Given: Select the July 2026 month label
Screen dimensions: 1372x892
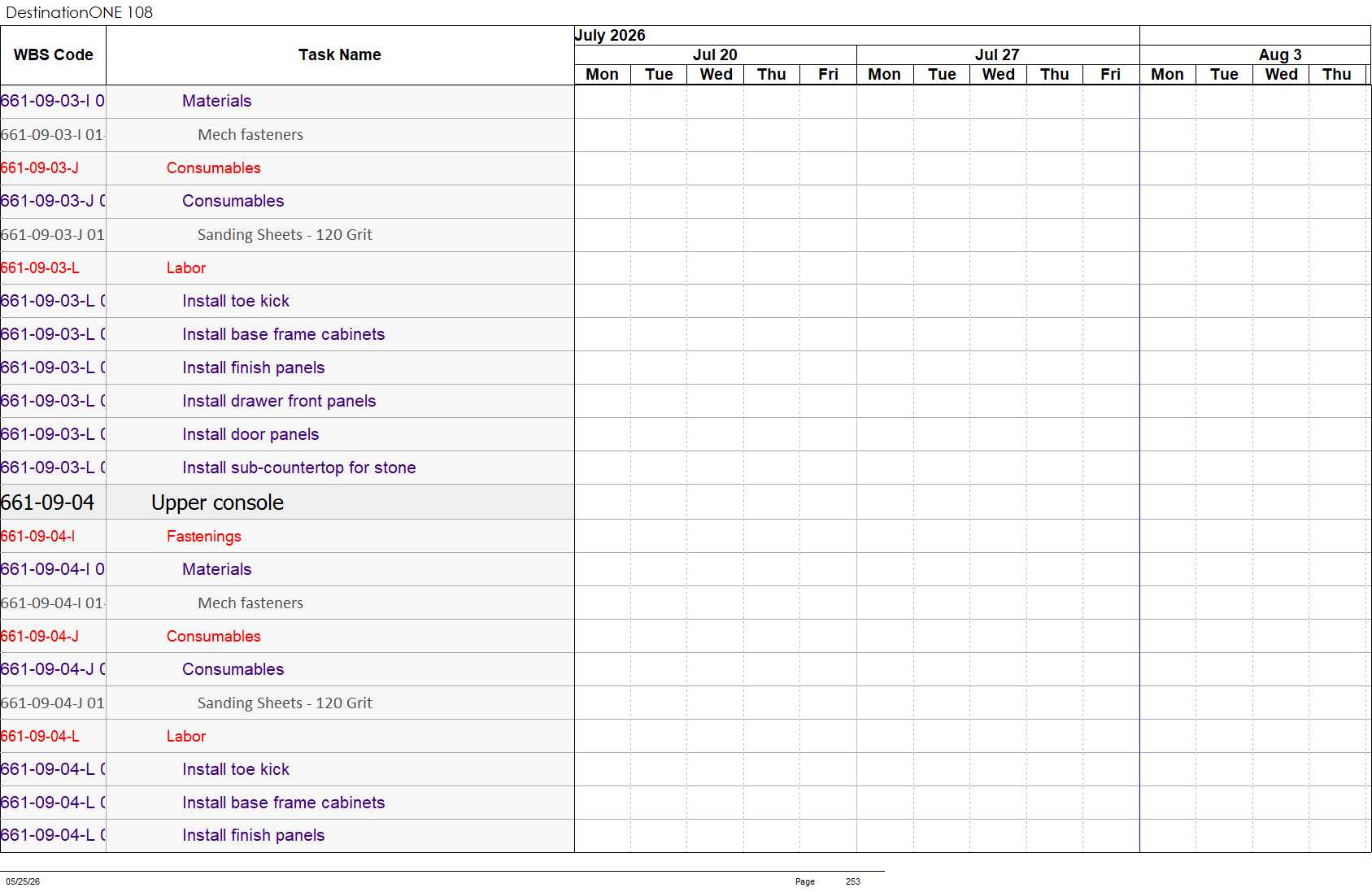Looking at the screenshot, I should coord(610,35).
